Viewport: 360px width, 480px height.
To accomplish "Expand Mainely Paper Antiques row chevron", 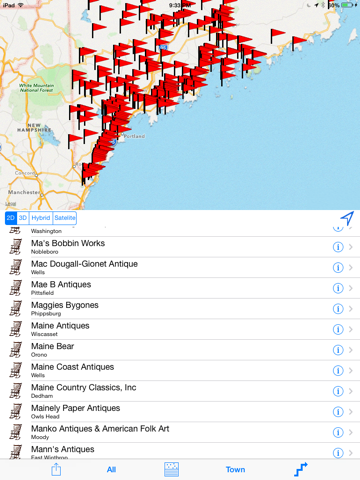I will (x=351, y=412).
